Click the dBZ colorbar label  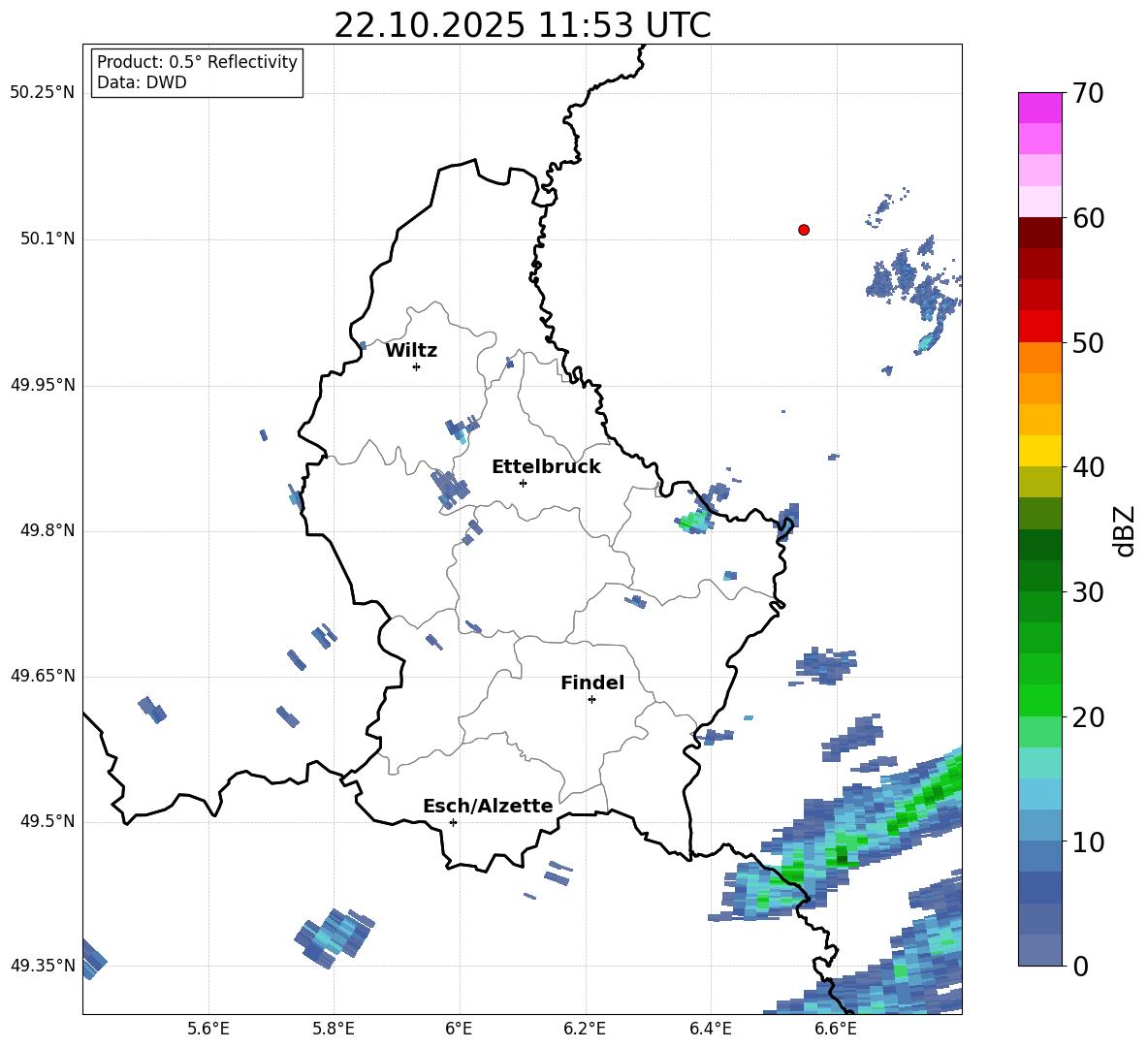pos(1124,530)
